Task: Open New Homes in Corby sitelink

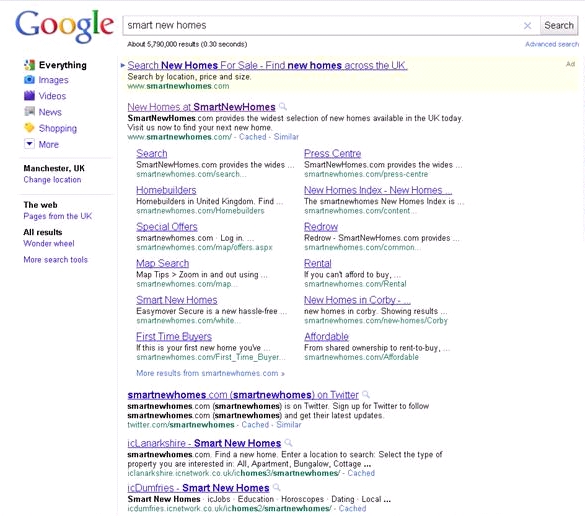Action: point(357,300)
